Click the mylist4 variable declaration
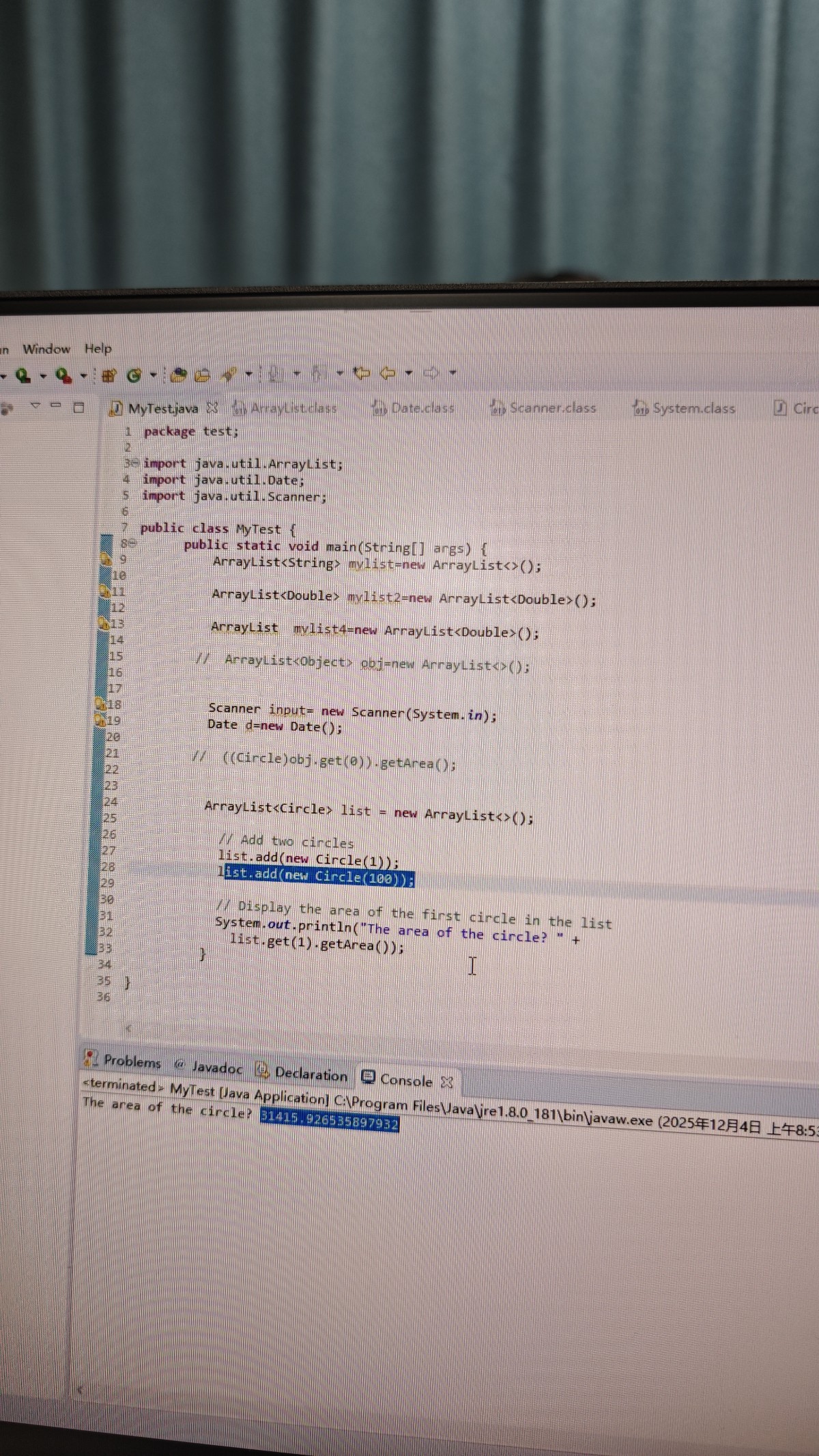This screenshot has width=819, height=1456. 375,629
